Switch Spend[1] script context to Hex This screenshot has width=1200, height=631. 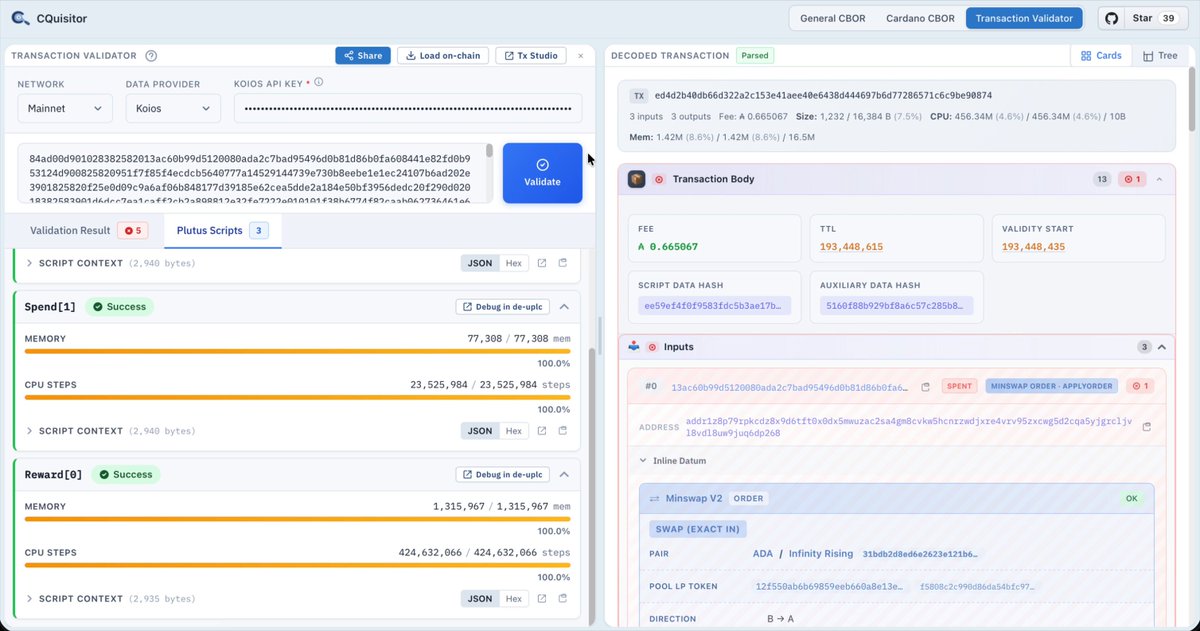tap(513, 431)
